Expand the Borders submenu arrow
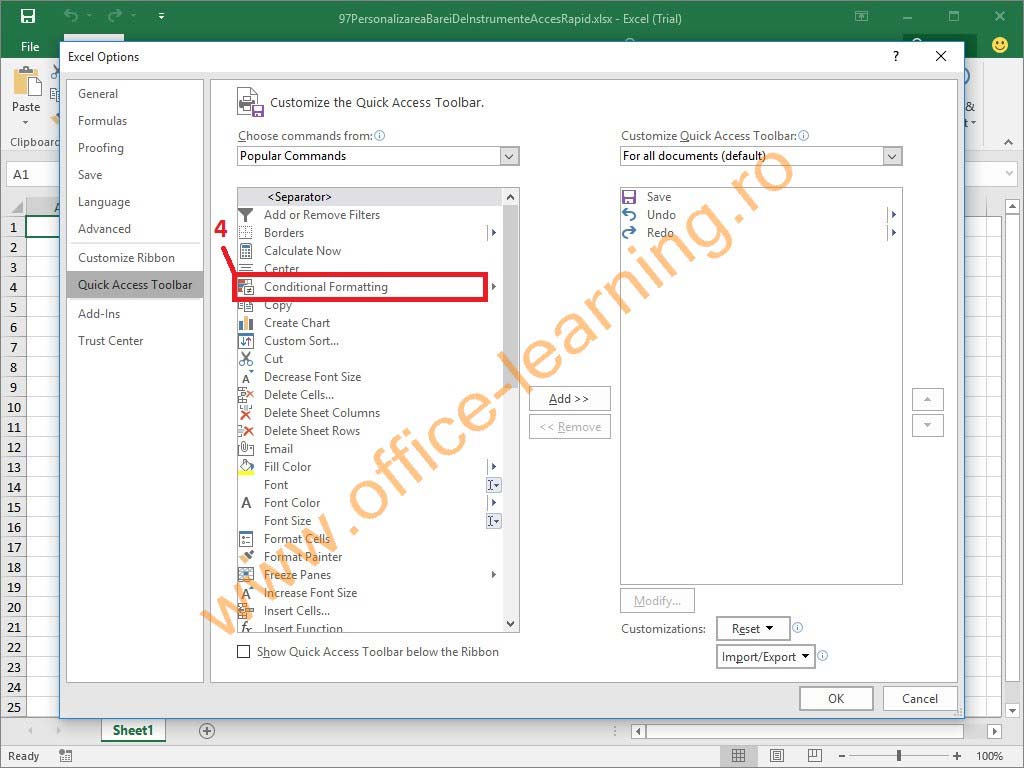This screenshot has width=1024, height=768. pyautogui.click(x=494, y=232)
